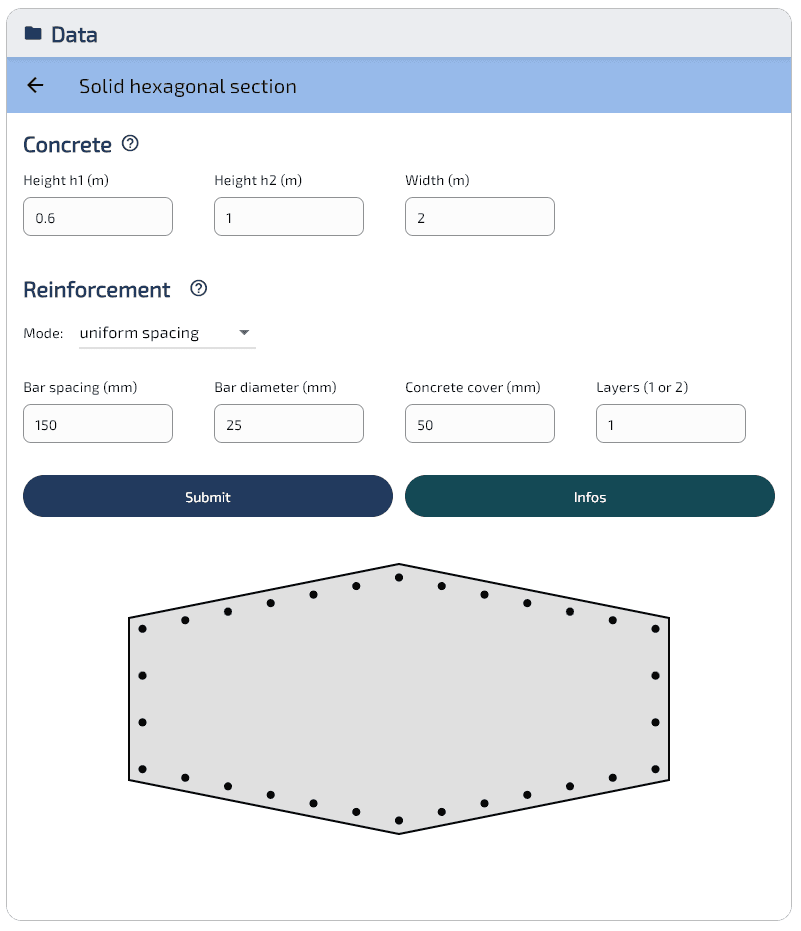801x931 pixels.
Task: Open the reinforcement Mode dropdown
Action: pos(166,333)
